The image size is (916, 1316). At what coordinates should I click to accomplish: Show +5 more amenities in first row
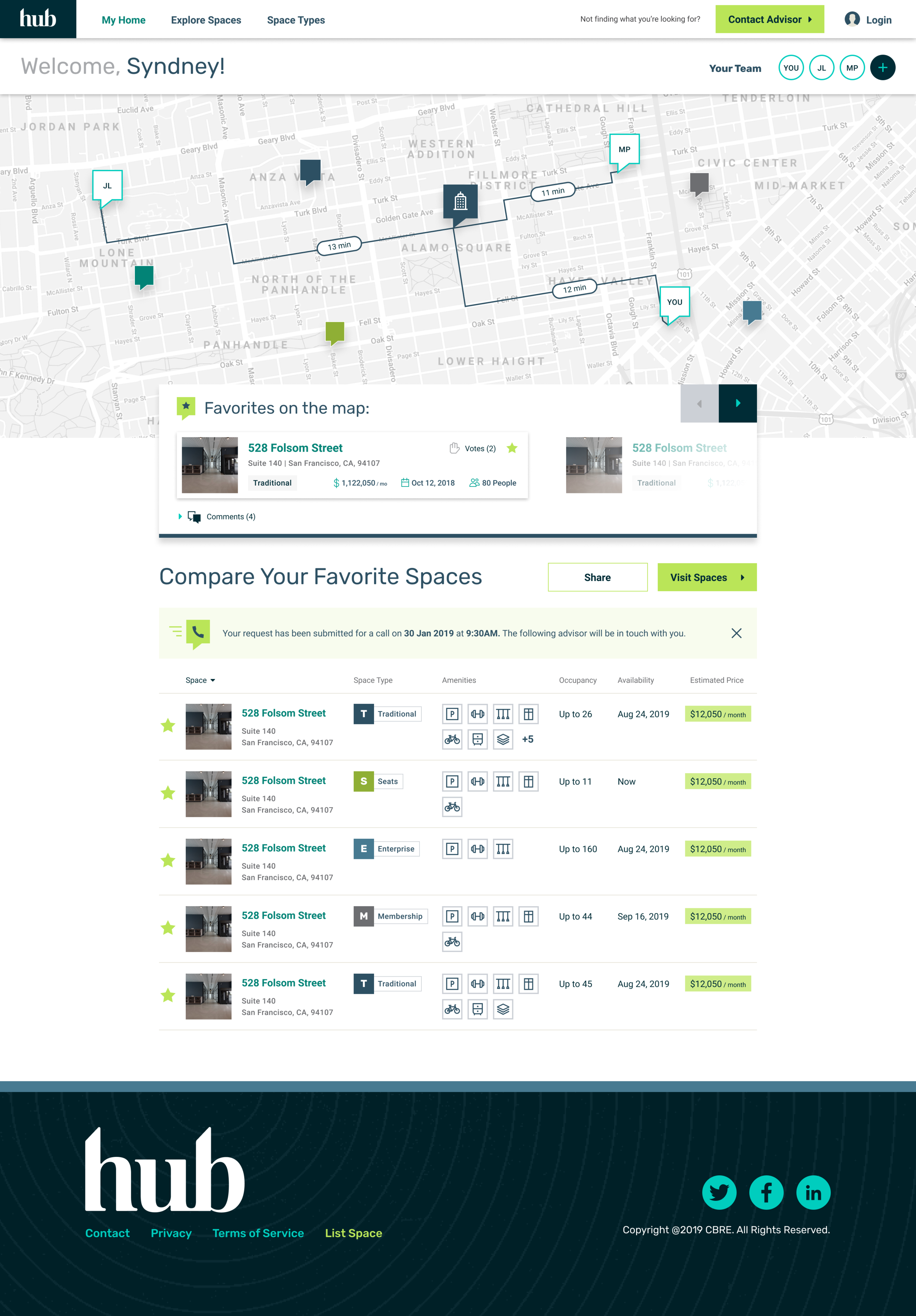click(528, 739)
